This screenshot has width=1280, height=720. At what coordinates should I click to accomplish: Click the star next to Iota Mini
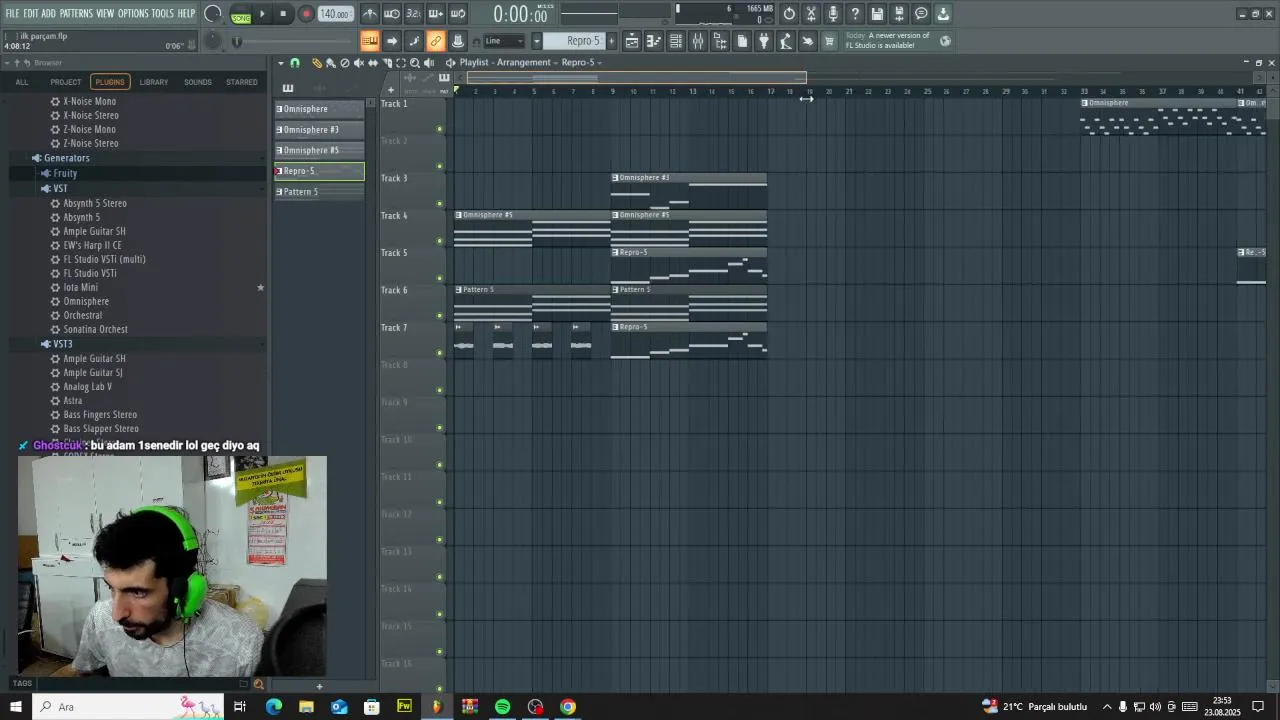pos(261,288)
